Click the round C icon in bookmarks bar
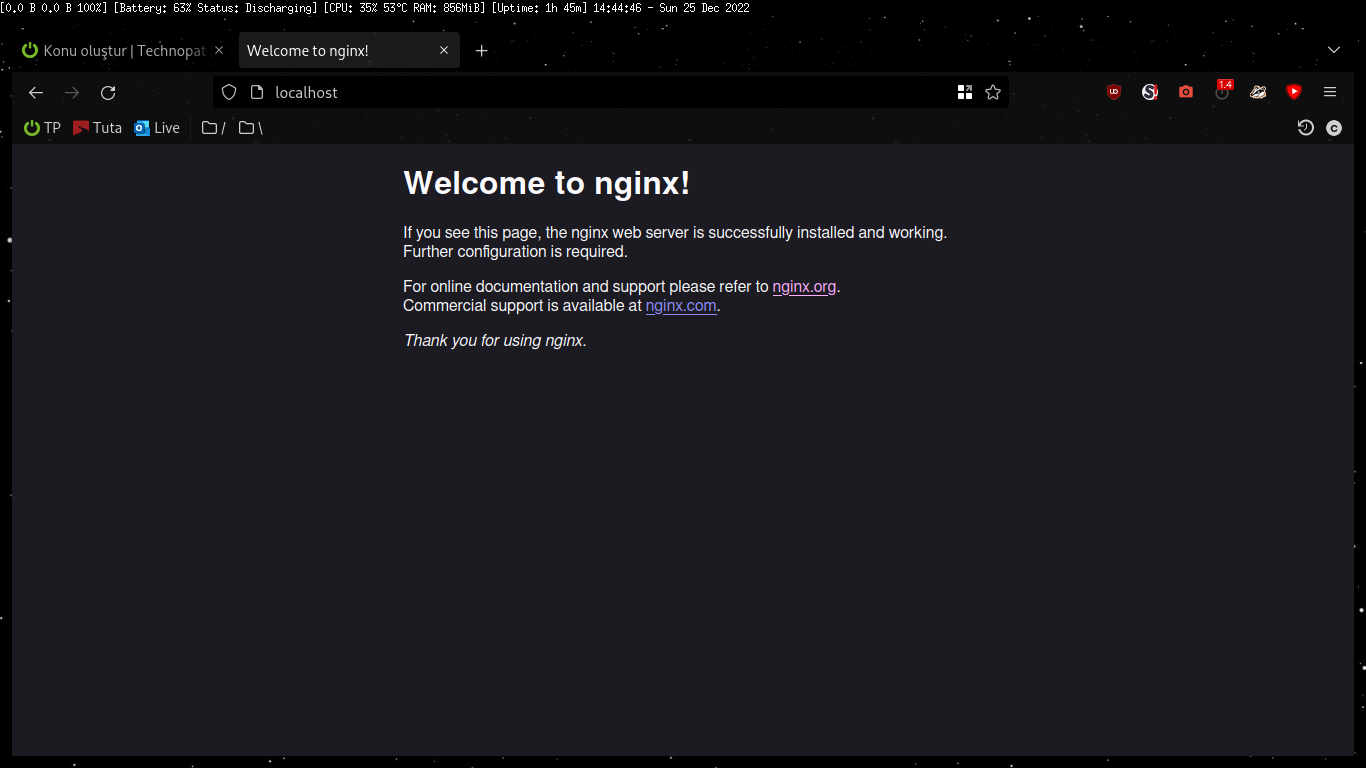1366x768 pixels. [1334, 128]
